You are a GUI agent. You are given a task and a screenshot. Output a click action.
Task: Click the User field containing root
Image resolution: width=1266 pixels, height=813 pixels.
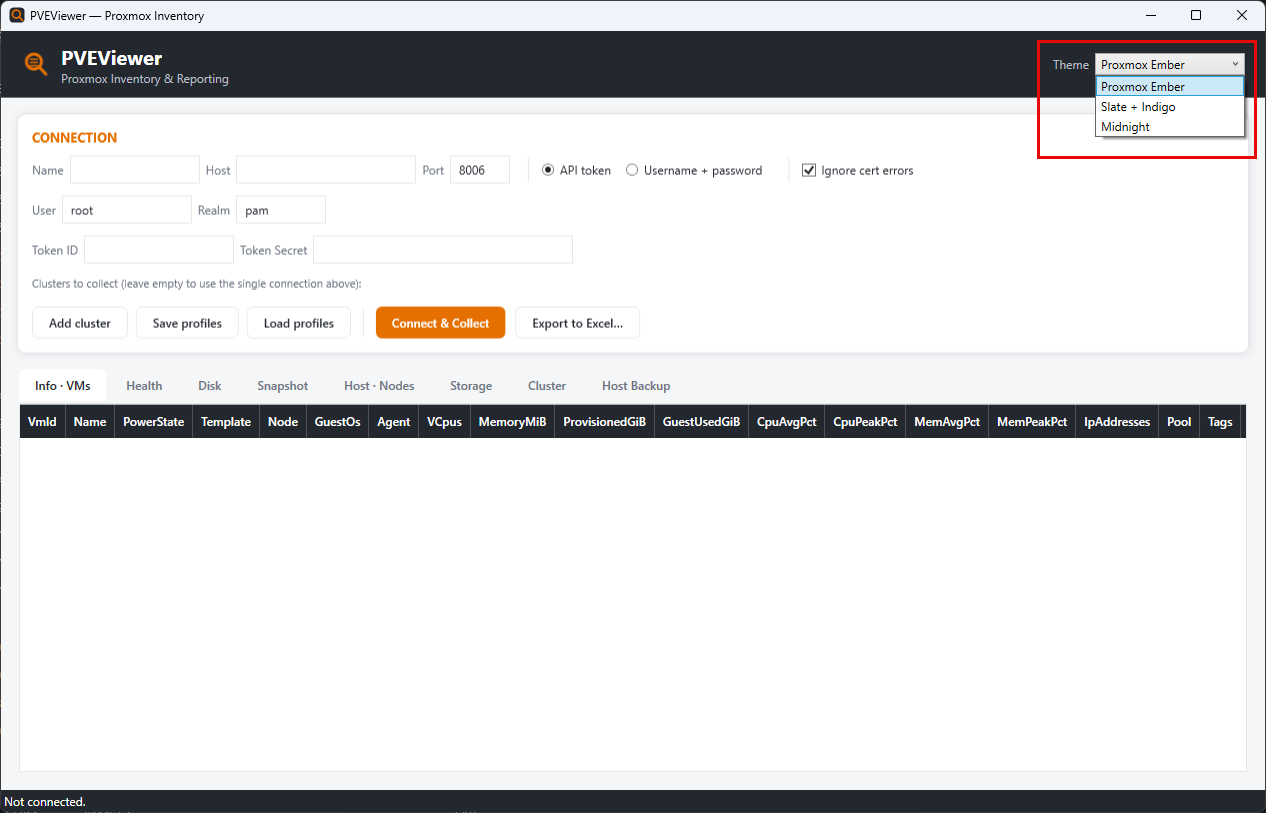click(x=127, y=210)
